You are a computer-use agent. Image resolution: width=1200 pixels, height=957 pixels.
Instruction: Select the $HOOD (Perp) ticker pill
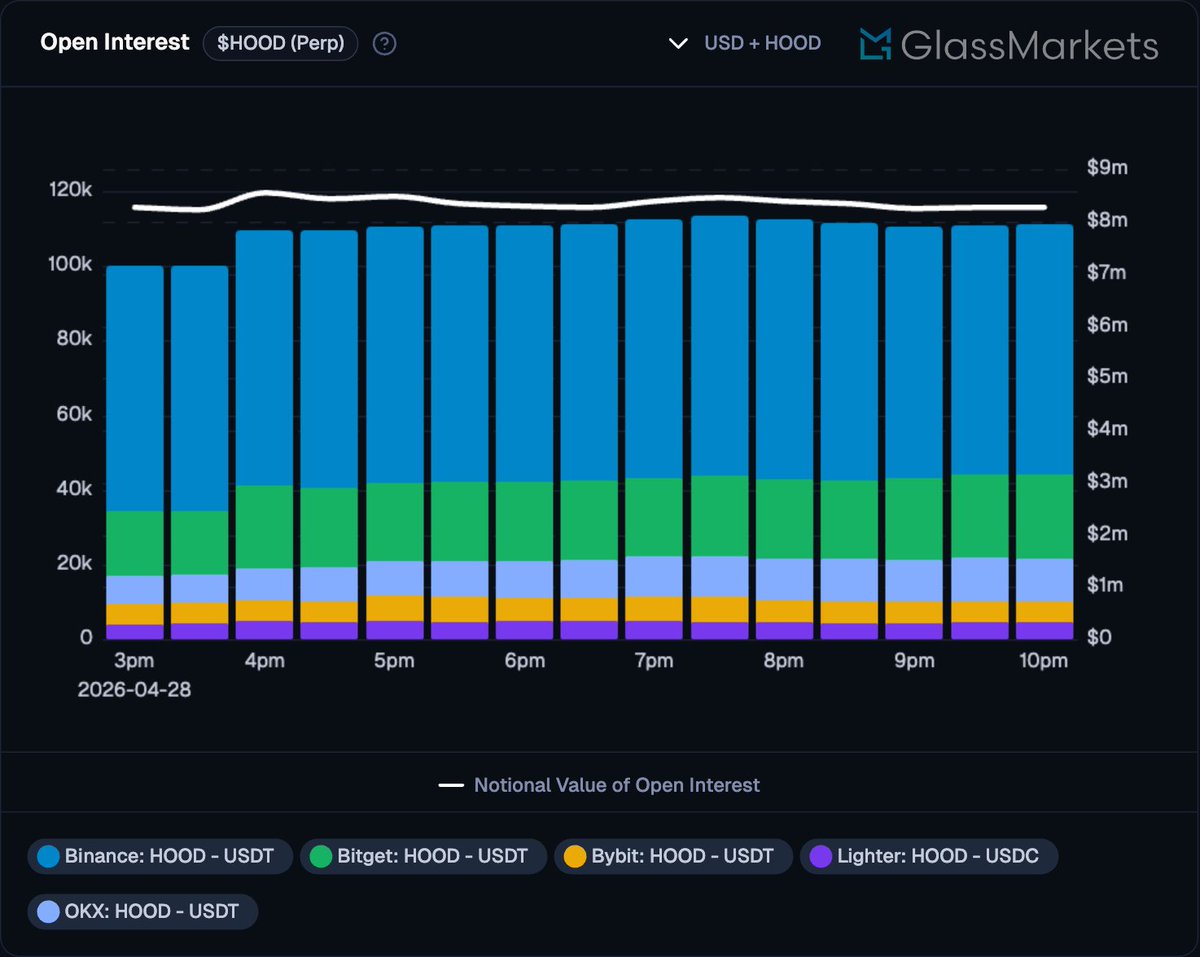(x=280, y=44)
